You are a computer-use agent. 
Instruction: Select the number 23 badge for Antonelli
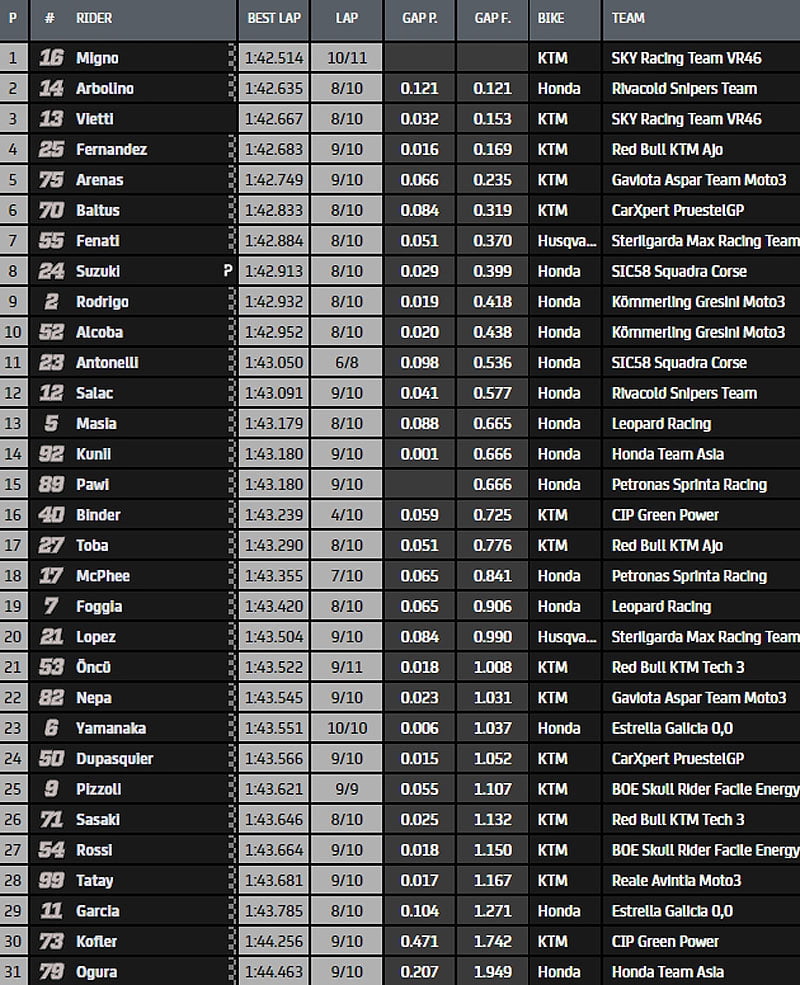click(x=51, y=363)
